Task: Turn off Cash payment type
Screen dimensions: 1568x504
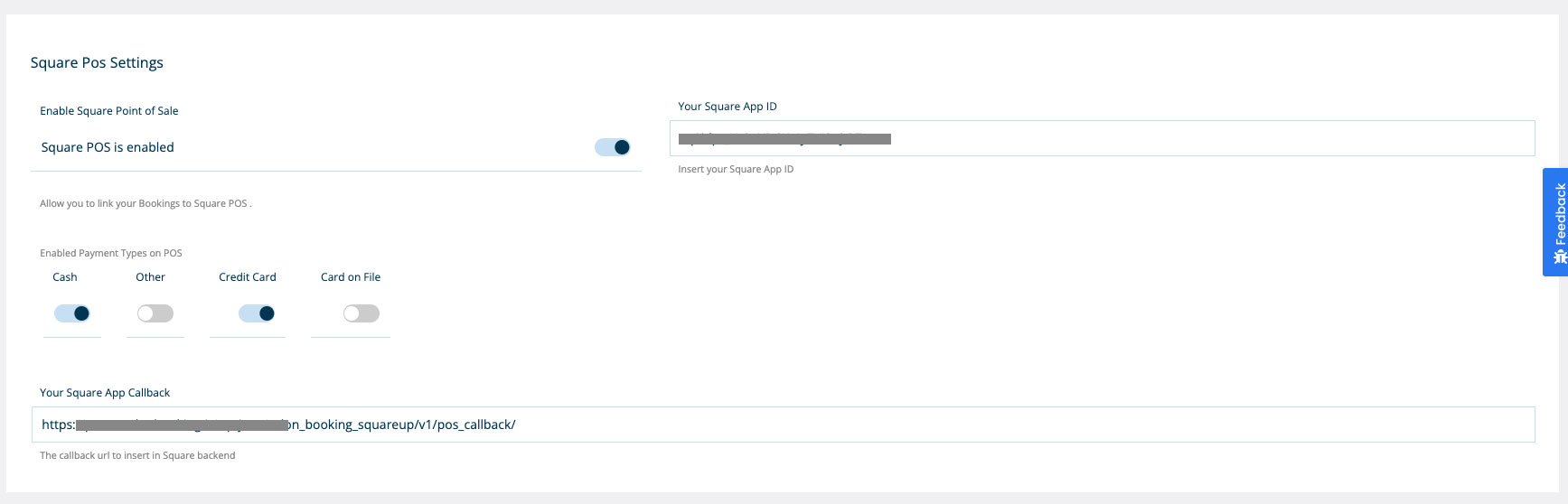Action: click(x=72, y=313)
